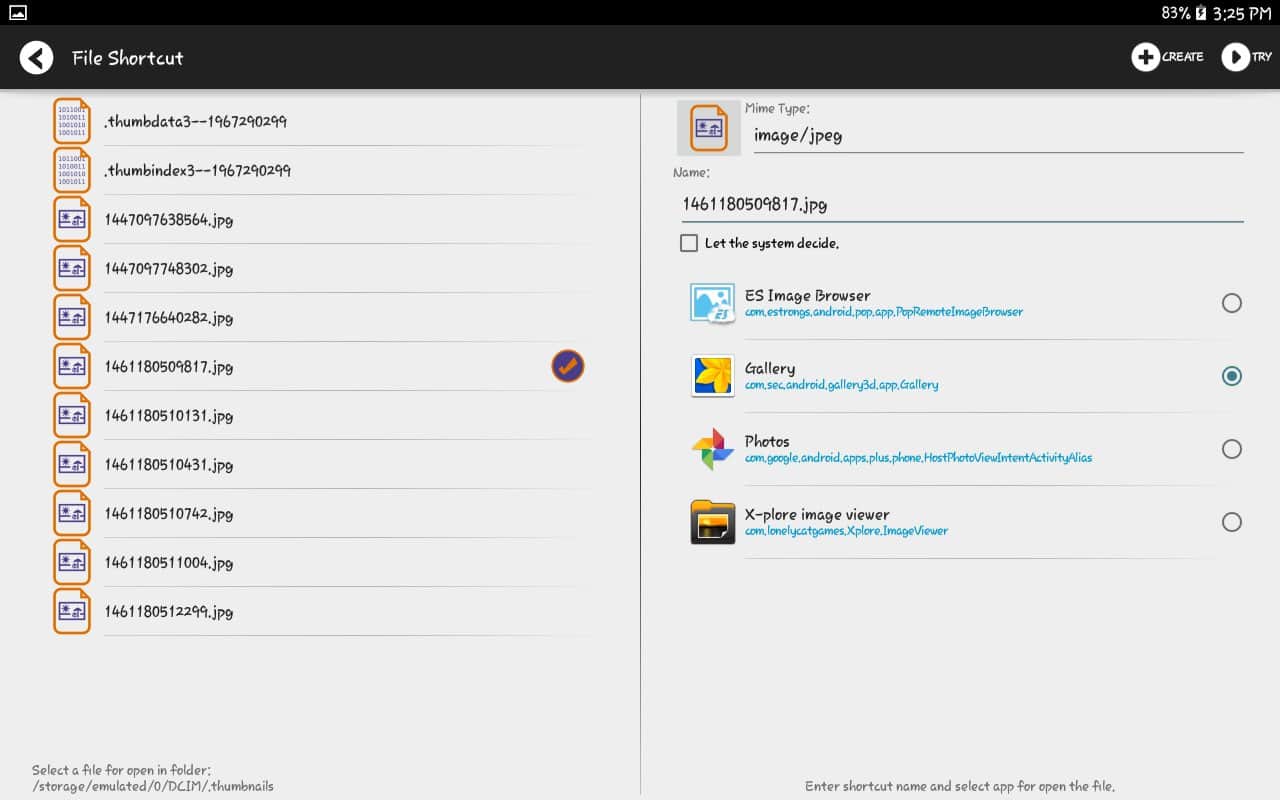Select the Gallery radio button

1232,376
